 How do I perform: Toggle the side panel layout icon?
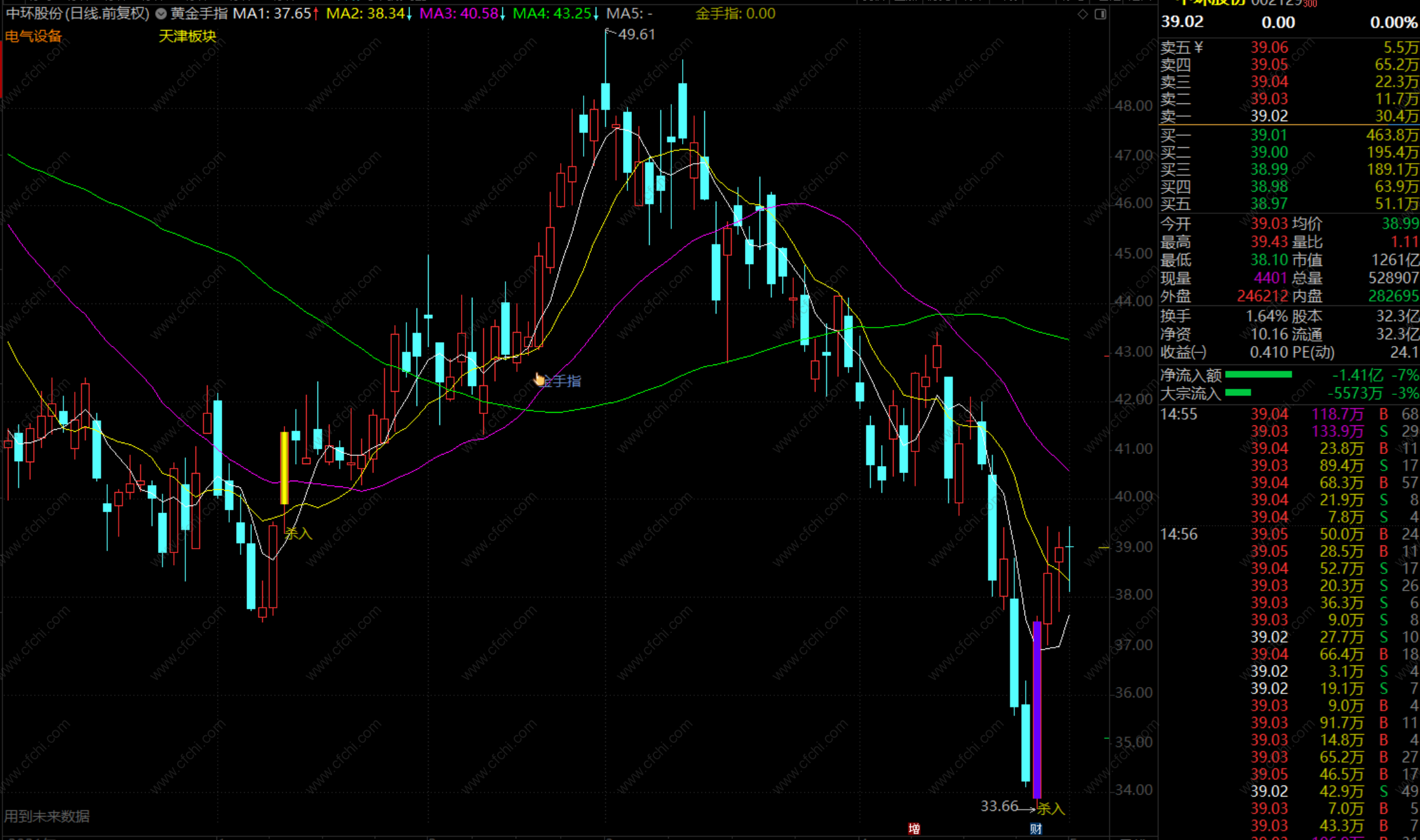click(1101, 14)
